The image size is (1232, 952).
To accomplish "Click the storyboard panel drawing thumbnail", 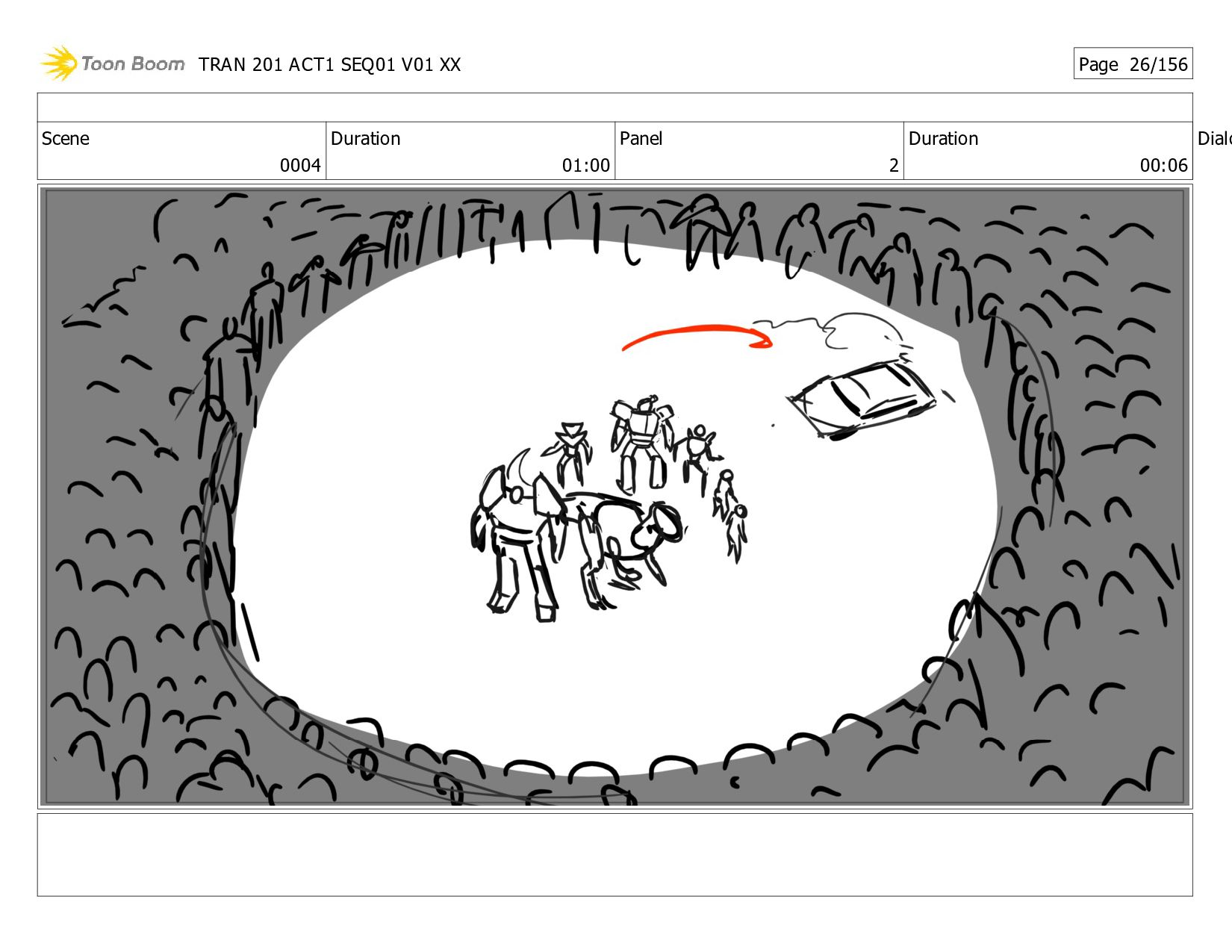I will tap(615, 497).
